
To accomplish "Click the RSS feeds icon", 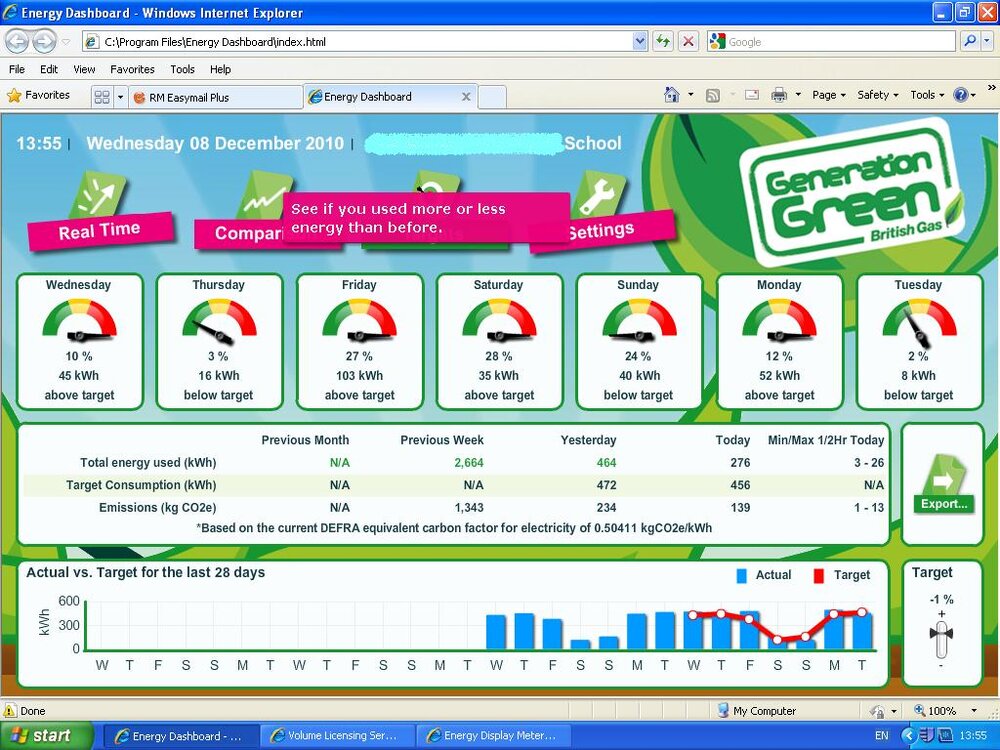I will 713,95.
